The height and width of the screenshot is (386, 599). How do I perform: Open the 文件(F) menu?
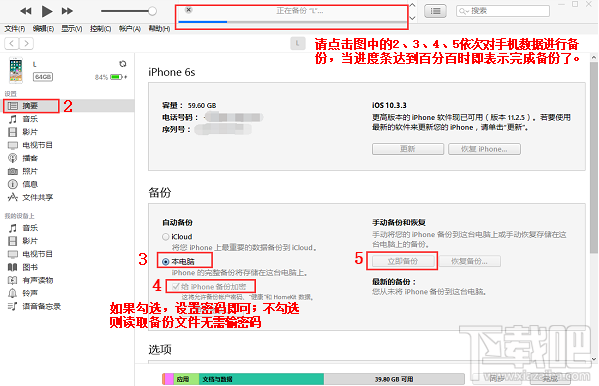click(x=15, y=29)
